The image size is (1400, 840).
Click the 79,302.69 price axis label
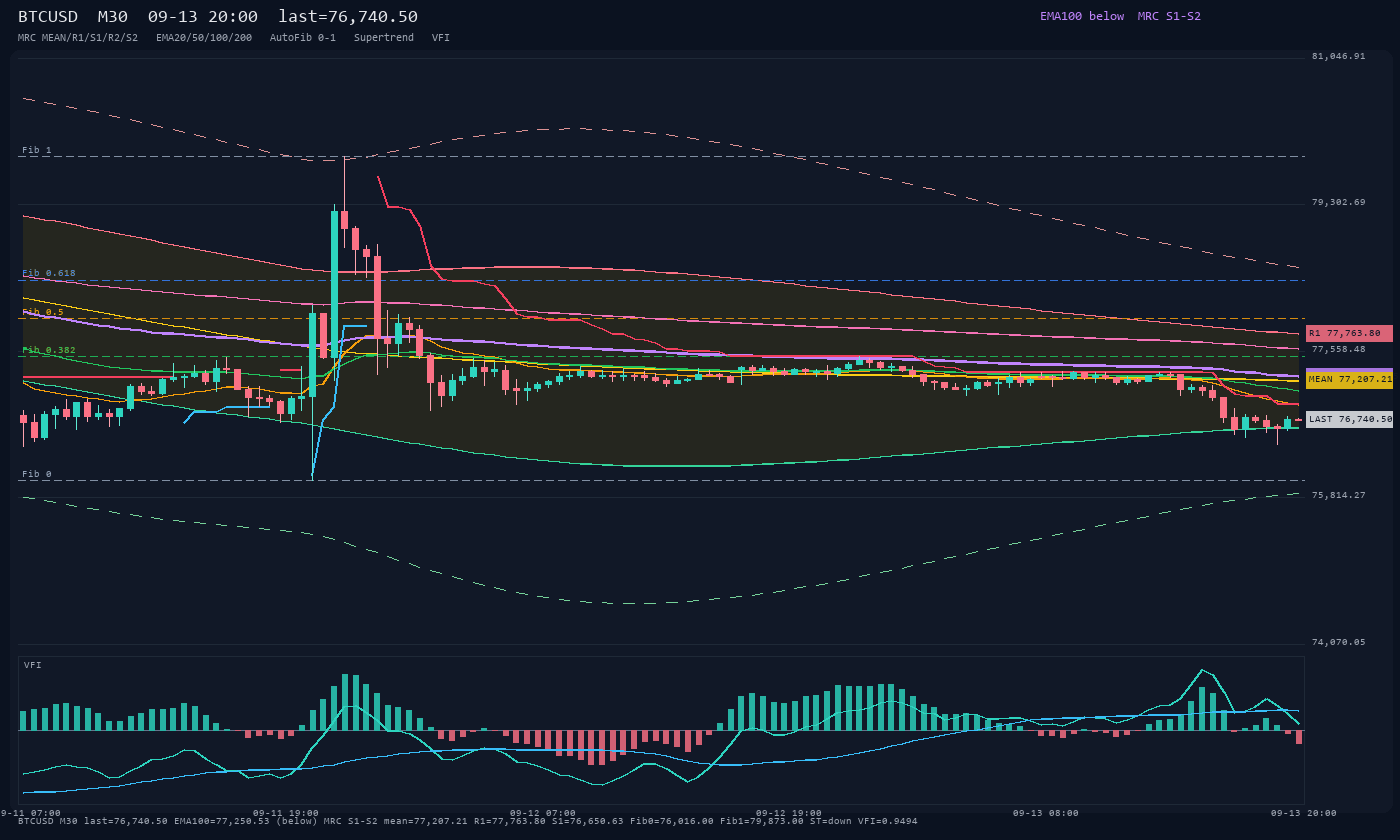coord(1338,203)
